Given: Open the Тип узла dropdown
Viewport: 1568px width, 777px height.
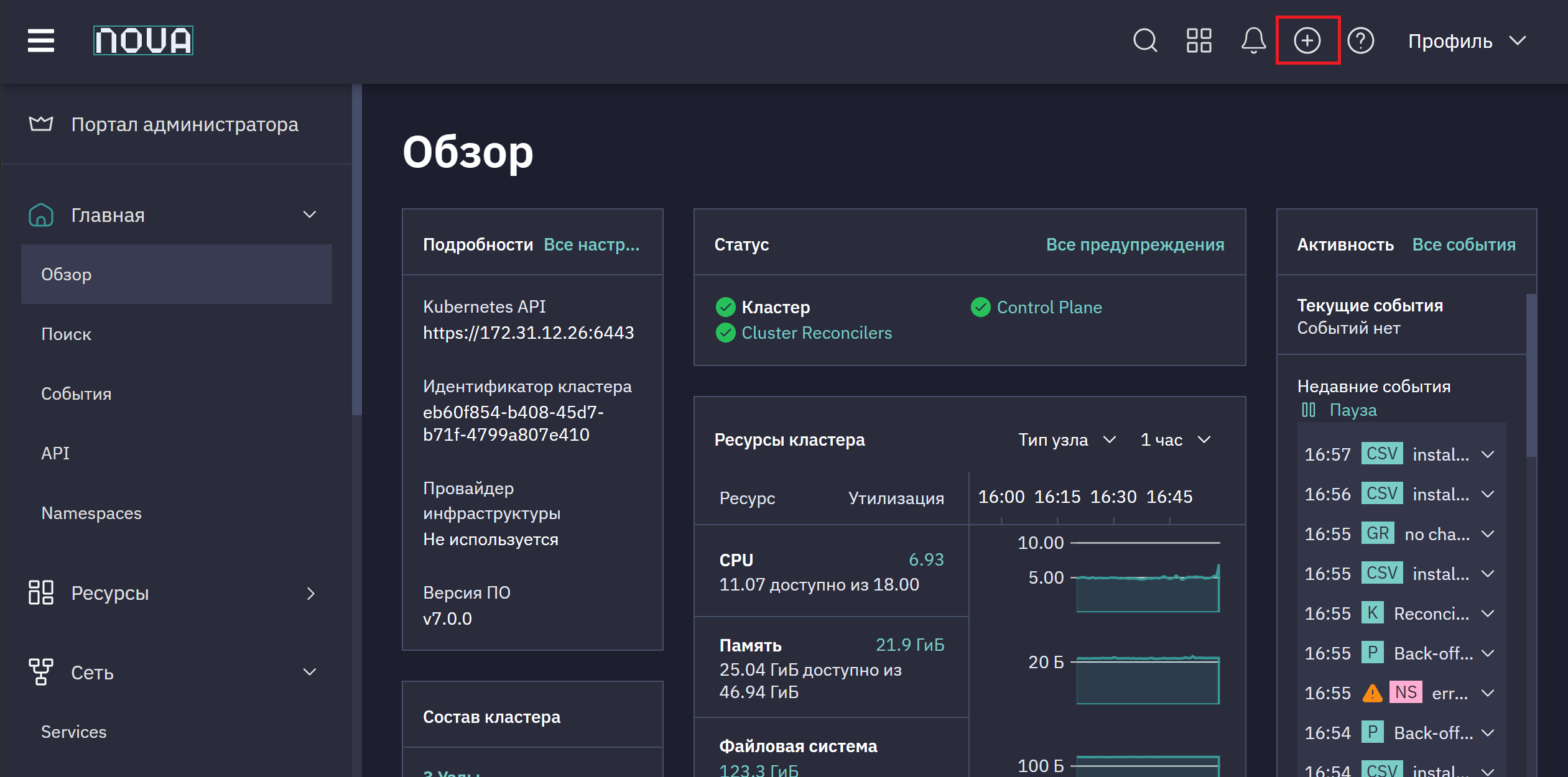Looking at the screenshot, I should [1067, 439].
